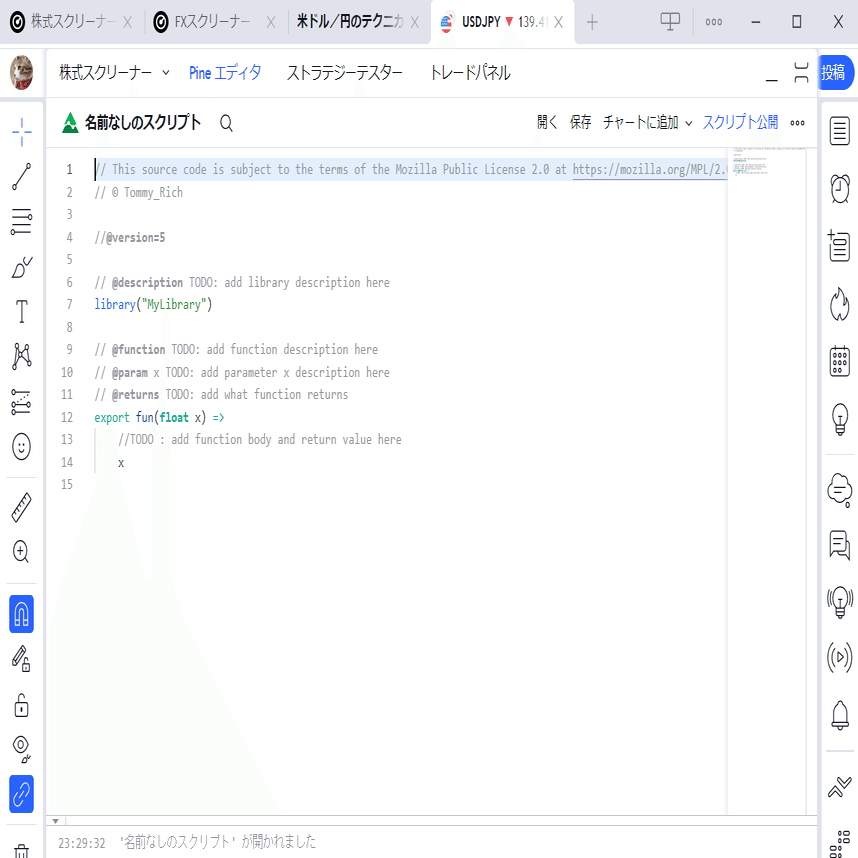Toggle lock all drawings
This screenshot has height=858, width=858.
[21, 705]
